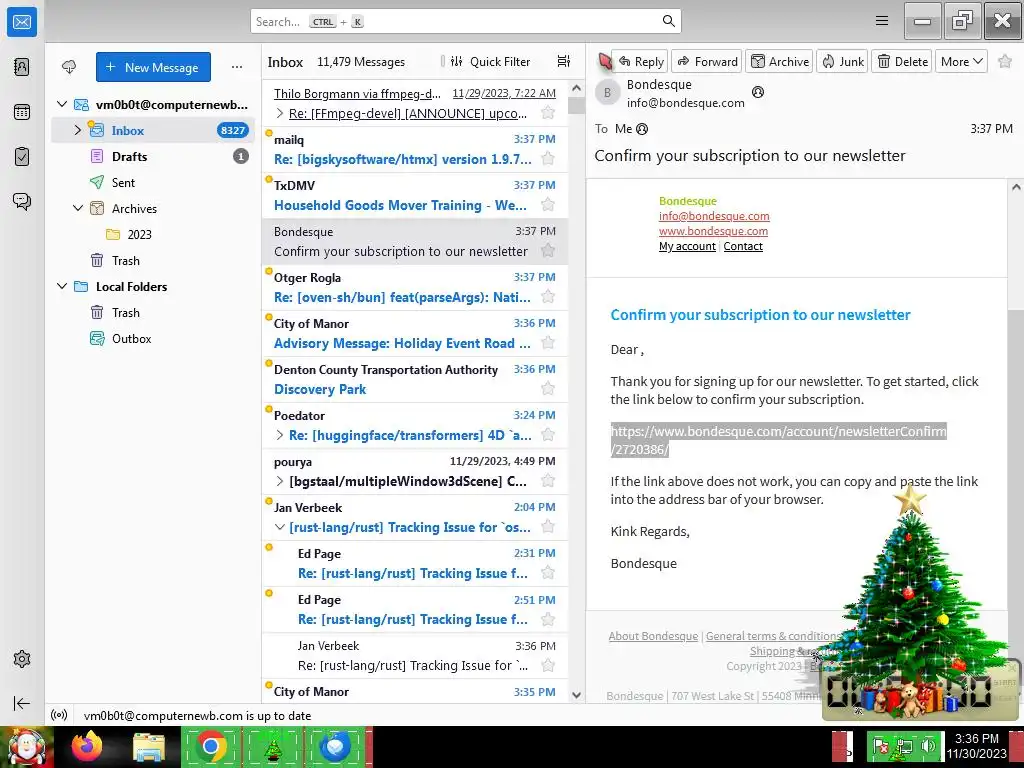This screenshot has width=1024, height=768.
Task: Open the Mail space icon
Action: pyautogui.click(x=22, y=22)
